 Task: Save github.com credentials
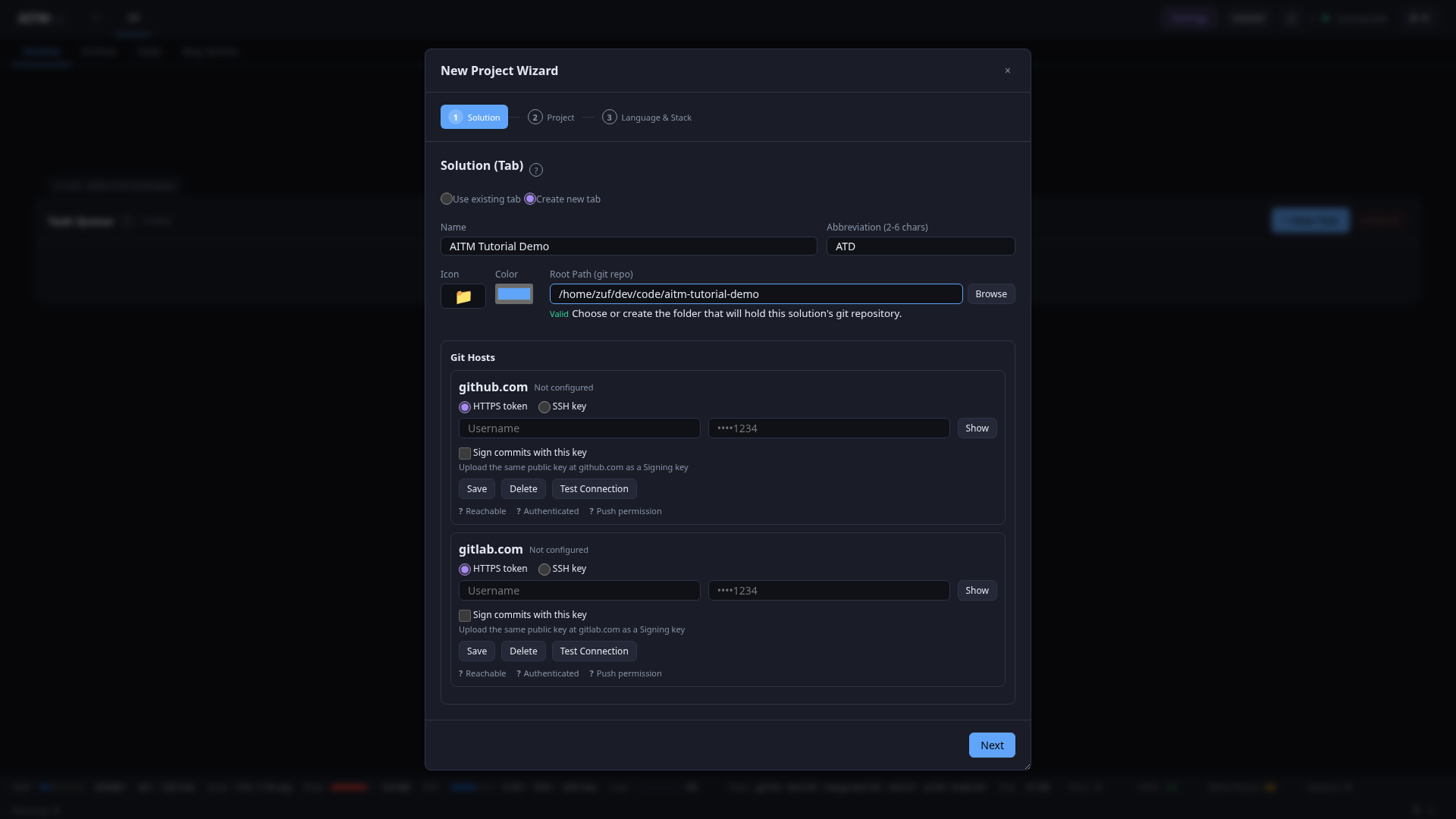[x=477, y=489]
